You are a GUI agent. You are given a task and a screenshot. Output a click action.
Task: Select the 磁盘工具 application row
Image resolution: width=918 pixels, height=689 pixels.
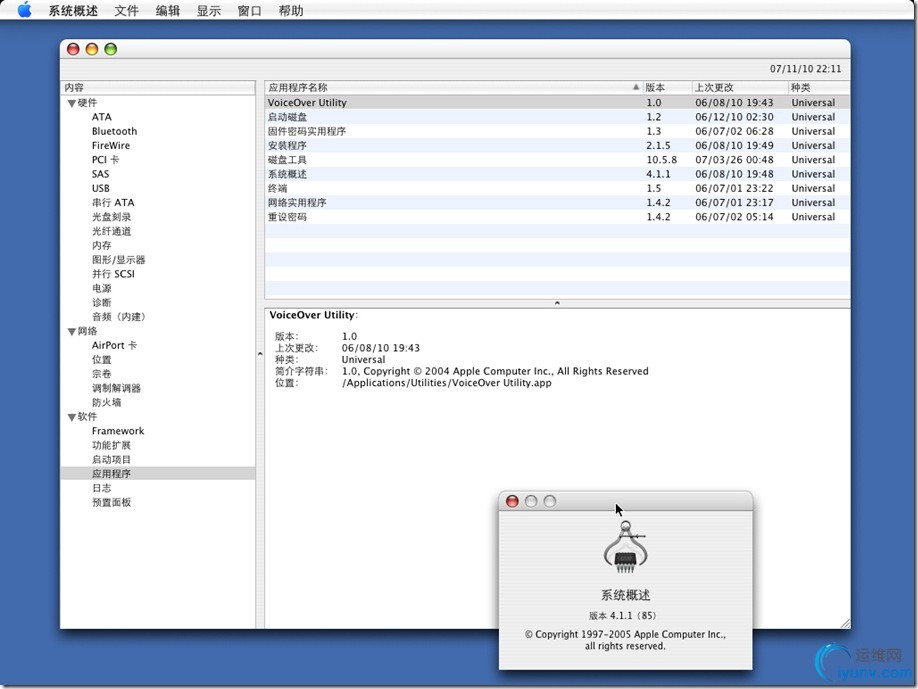[557, 160]
